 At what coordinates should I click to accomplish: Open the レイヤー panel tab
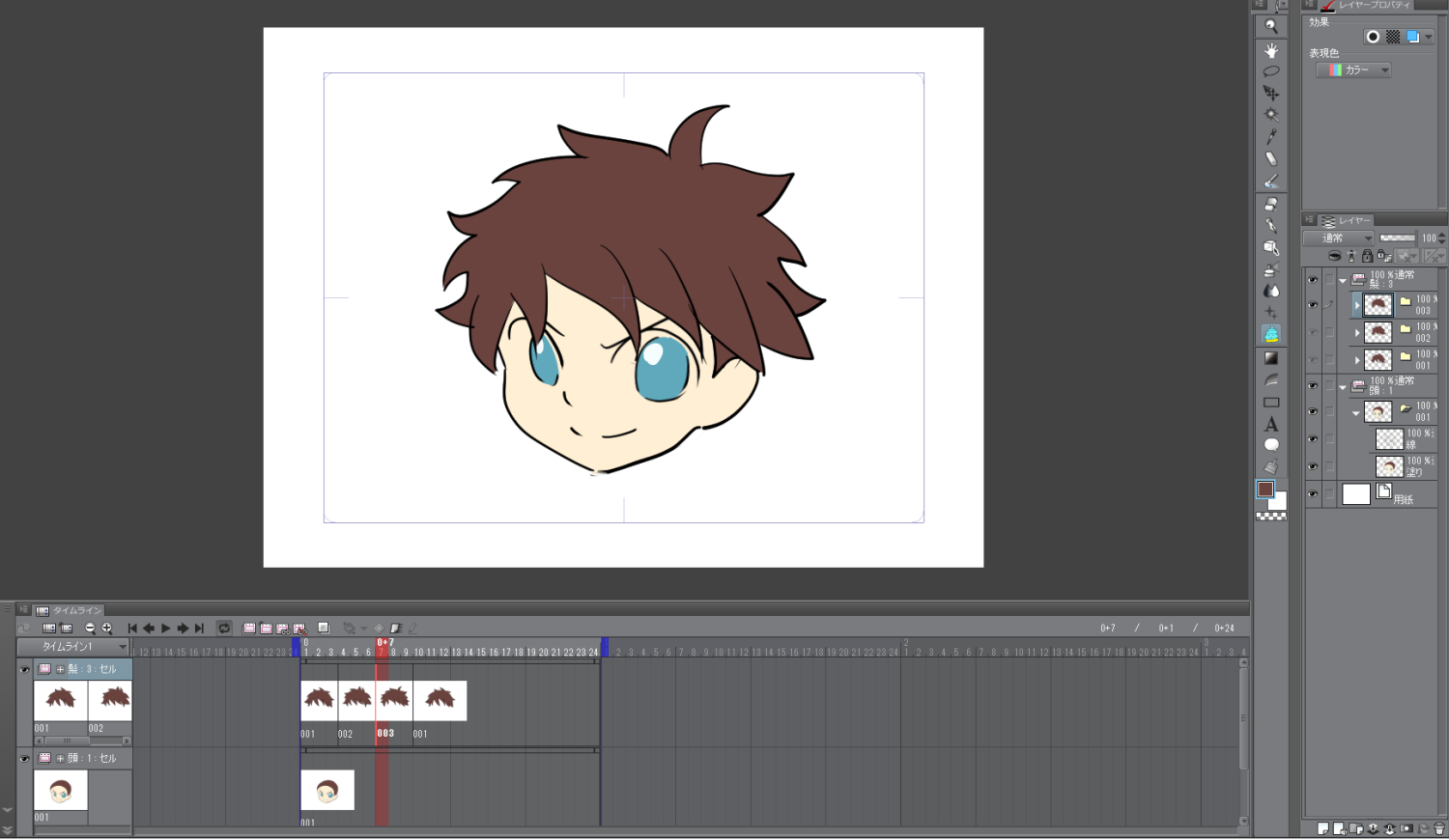pos(1345,221)
